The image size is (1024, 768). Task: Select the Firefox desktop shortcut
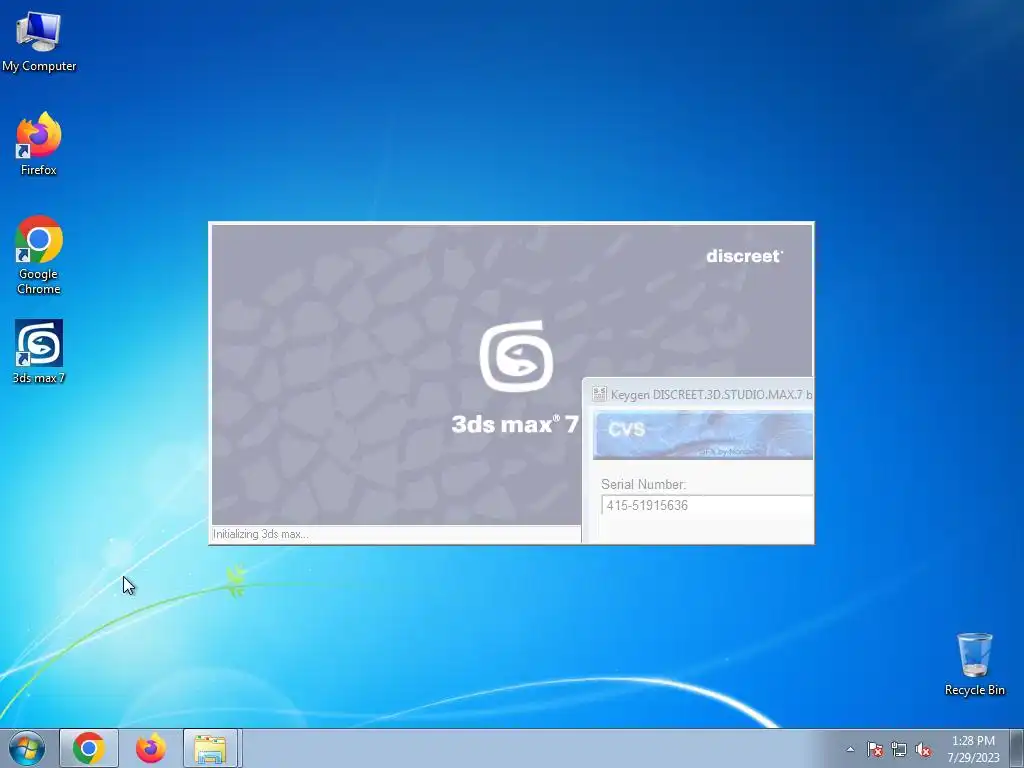point(39,144)
